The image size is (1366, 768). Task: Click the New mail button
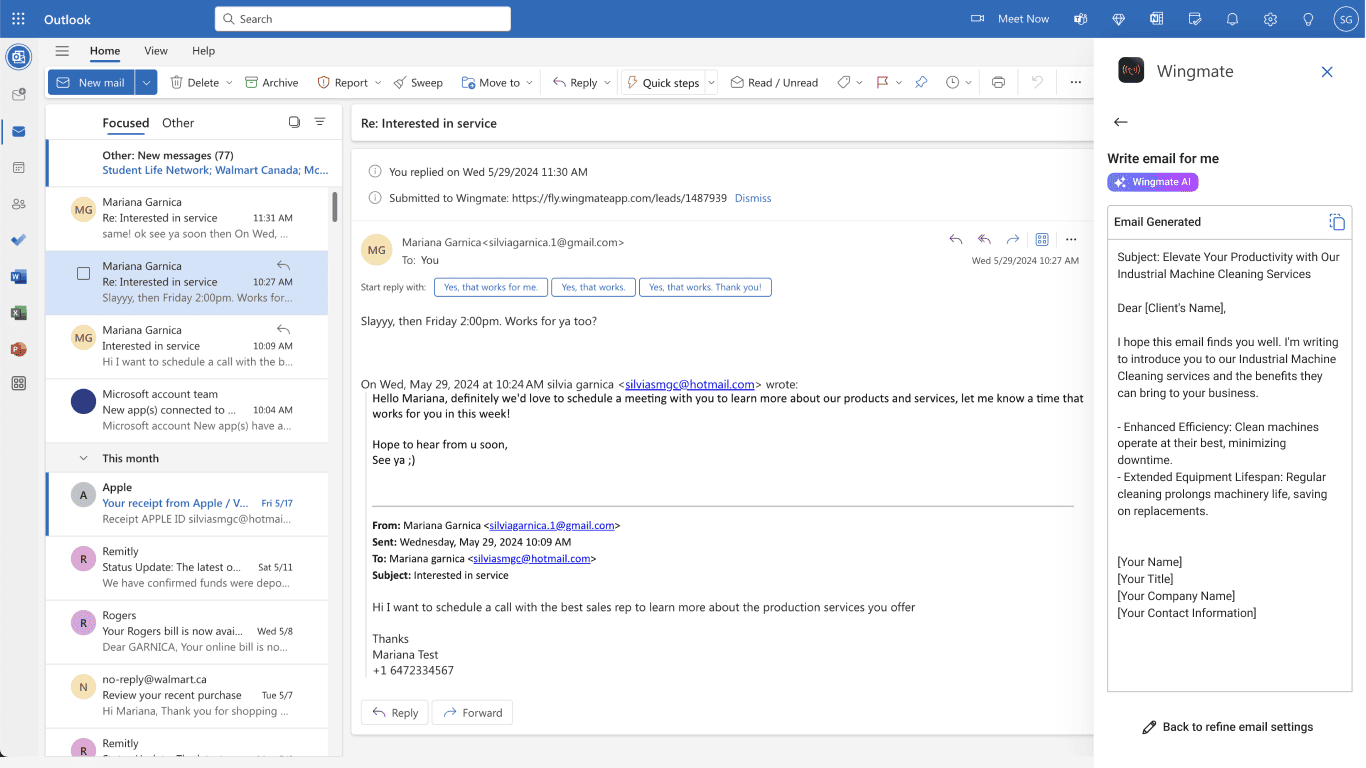point(92,82)
